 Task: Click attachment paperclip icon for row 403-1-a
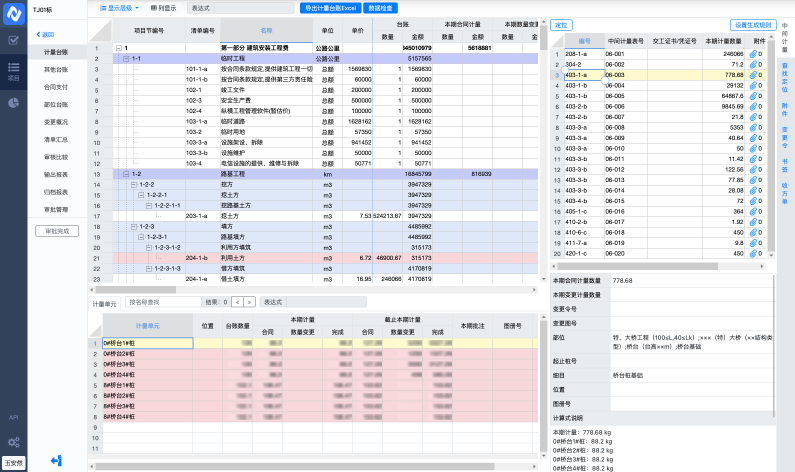pyautogui.click(x=755, y=75)
